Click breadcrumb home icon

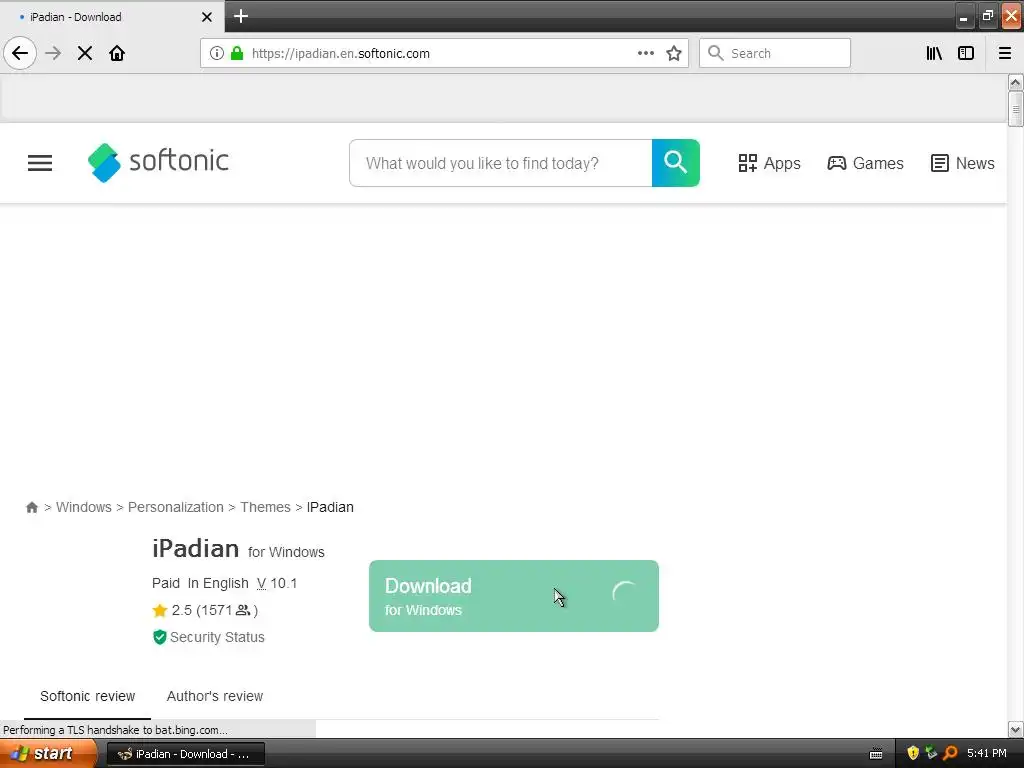coord(31,507)
